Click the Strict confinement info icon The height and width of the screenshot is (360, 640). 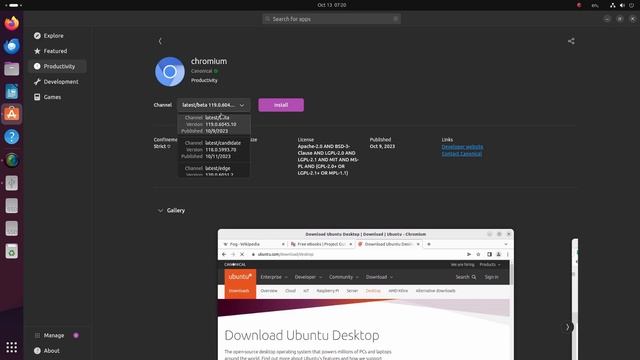tap(169, 147)
